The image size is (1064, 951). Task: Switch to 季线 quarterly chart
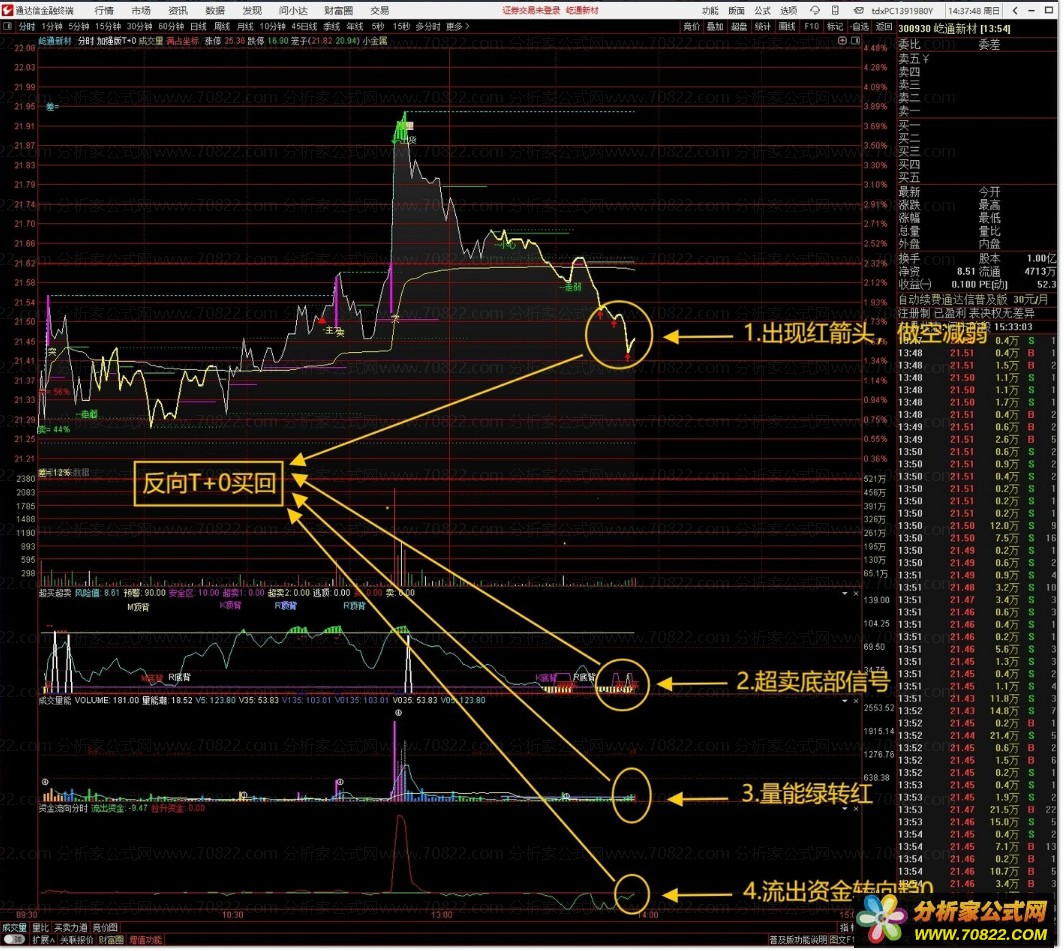click(x=331, y=26)
